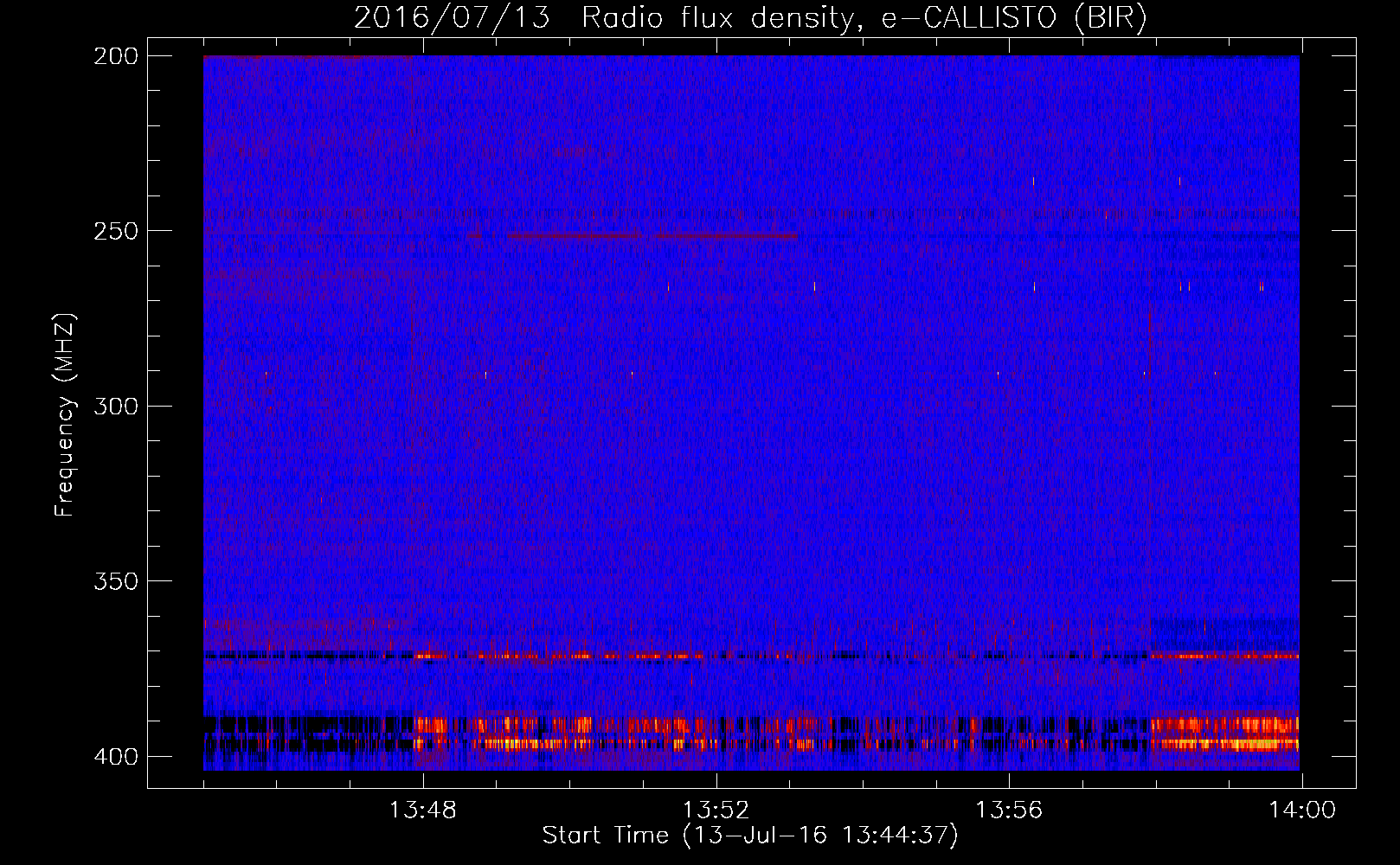The image size is (1400, 865).
Task: Click the 13:48 time tick label
Action: click(422, 811)
